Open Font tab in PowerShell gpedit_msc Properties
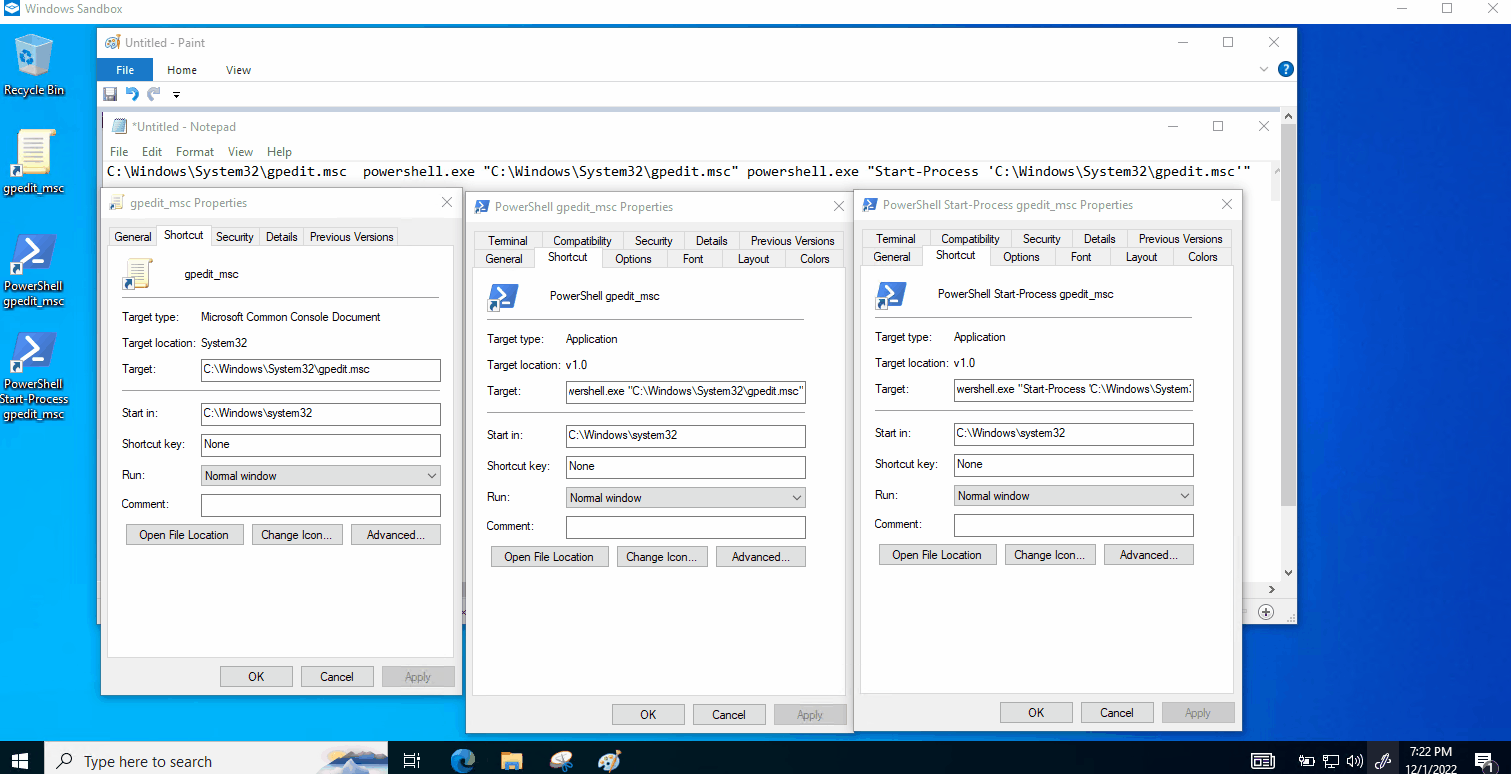1511x774 pixels. tap(693, 259)
